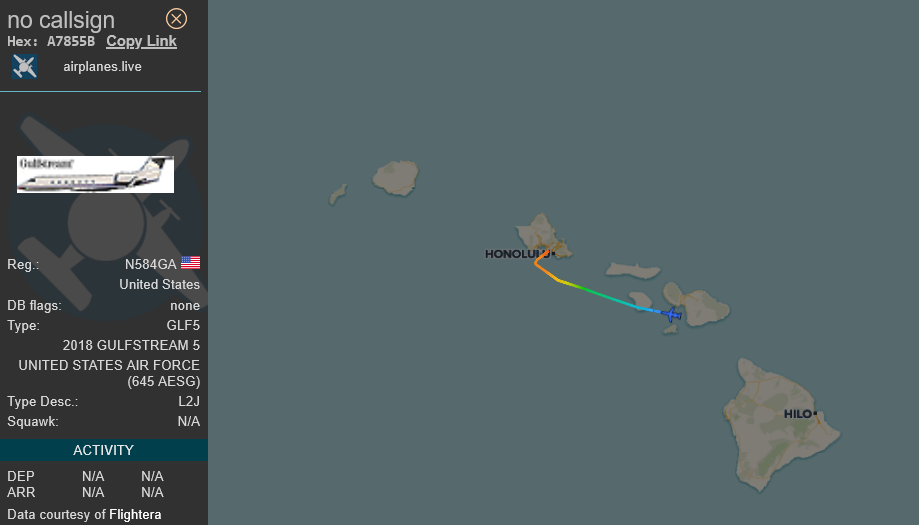Click the hex code A7855B
The width and height of the screenshot is (919, 525).
click(x=71, y=42)
